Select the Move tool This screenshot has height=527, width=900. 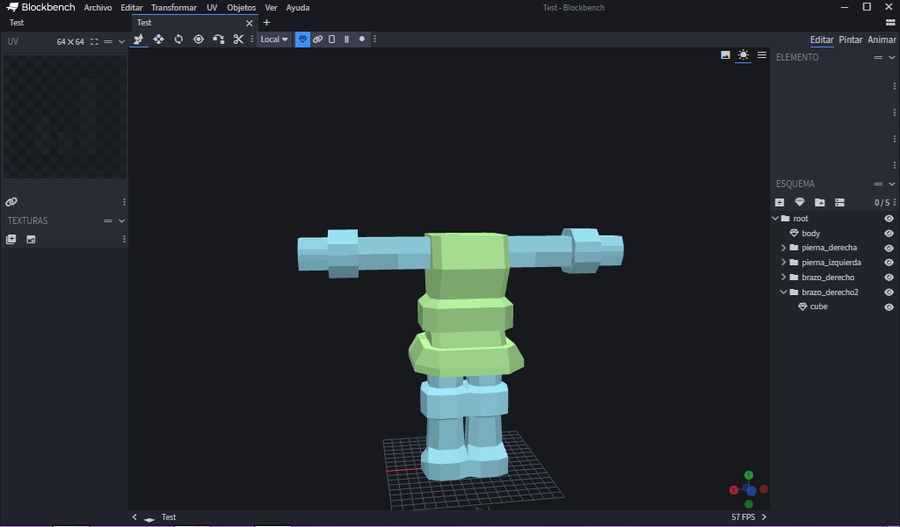point(158,39)
